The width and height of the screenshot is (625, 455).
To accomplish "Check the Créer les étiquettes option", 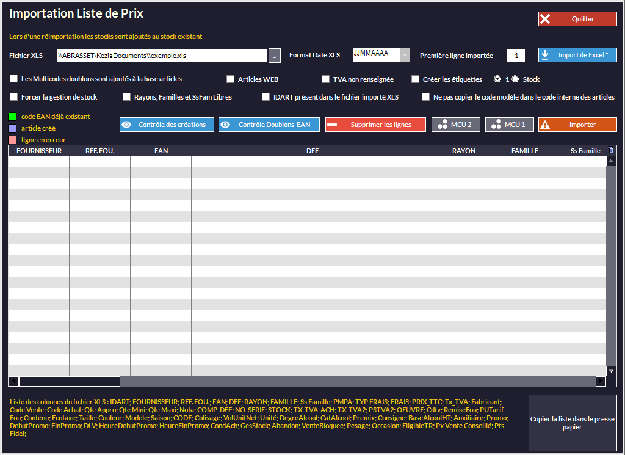I will (415, 79).
